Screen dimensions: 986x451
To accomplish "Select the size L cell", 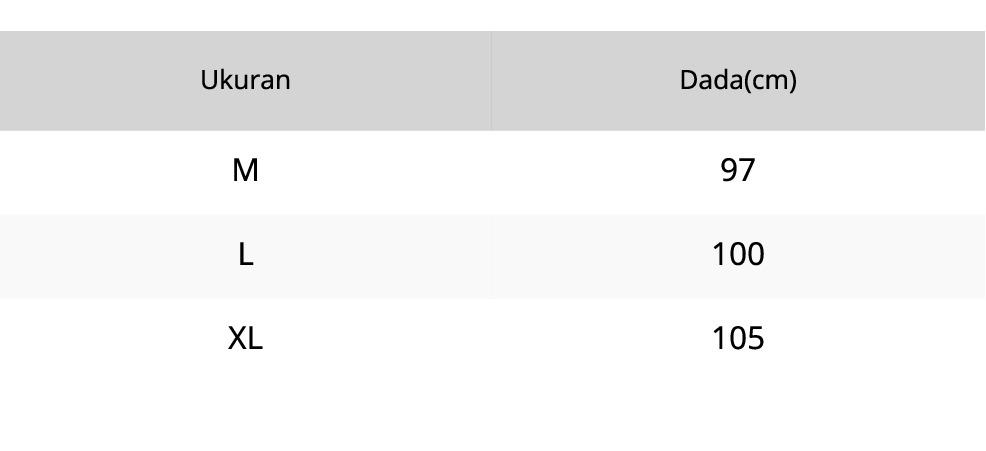I will click(245, 255).
